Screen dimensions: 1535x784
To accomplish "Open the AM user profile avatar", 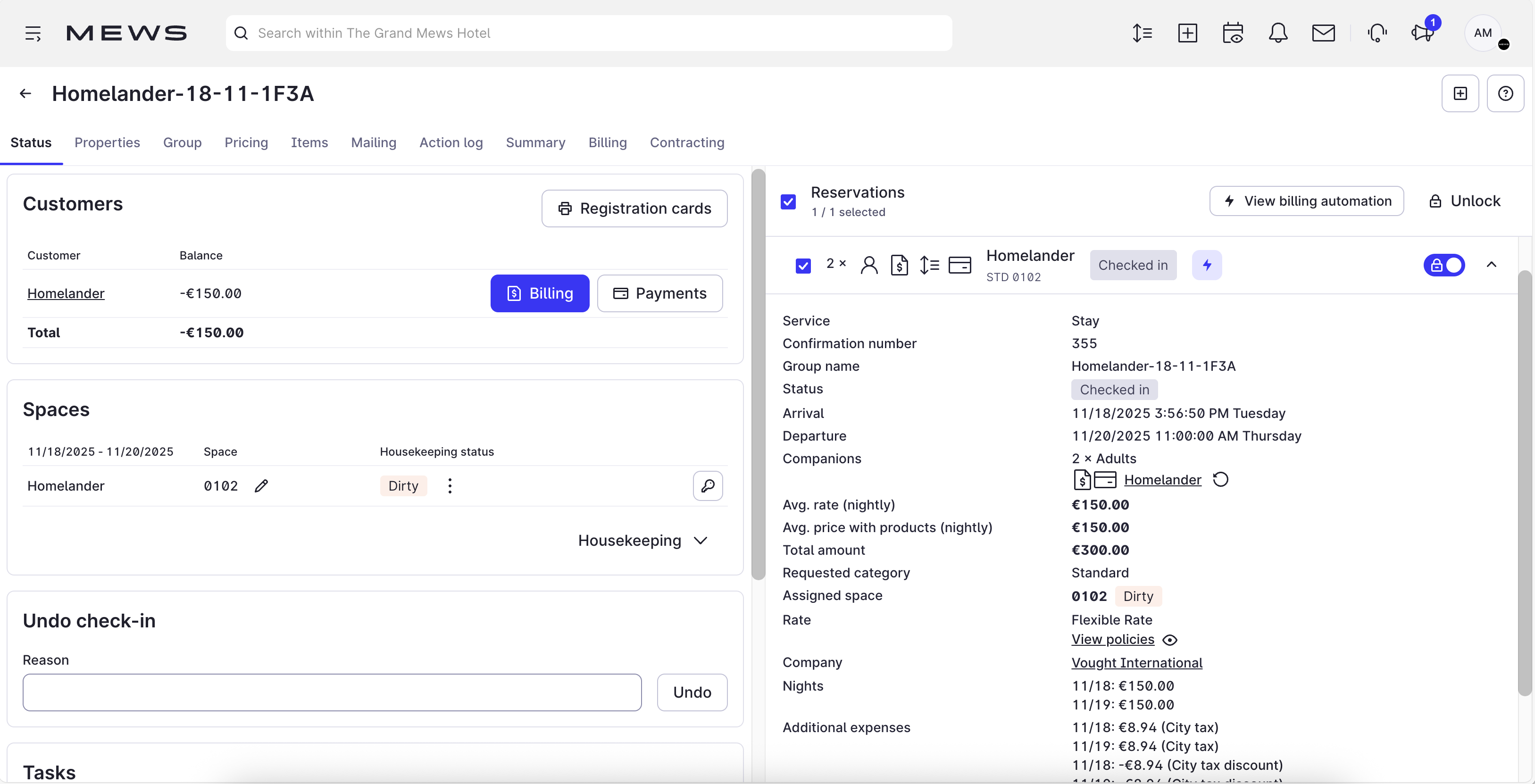I will pos(1483,33).
